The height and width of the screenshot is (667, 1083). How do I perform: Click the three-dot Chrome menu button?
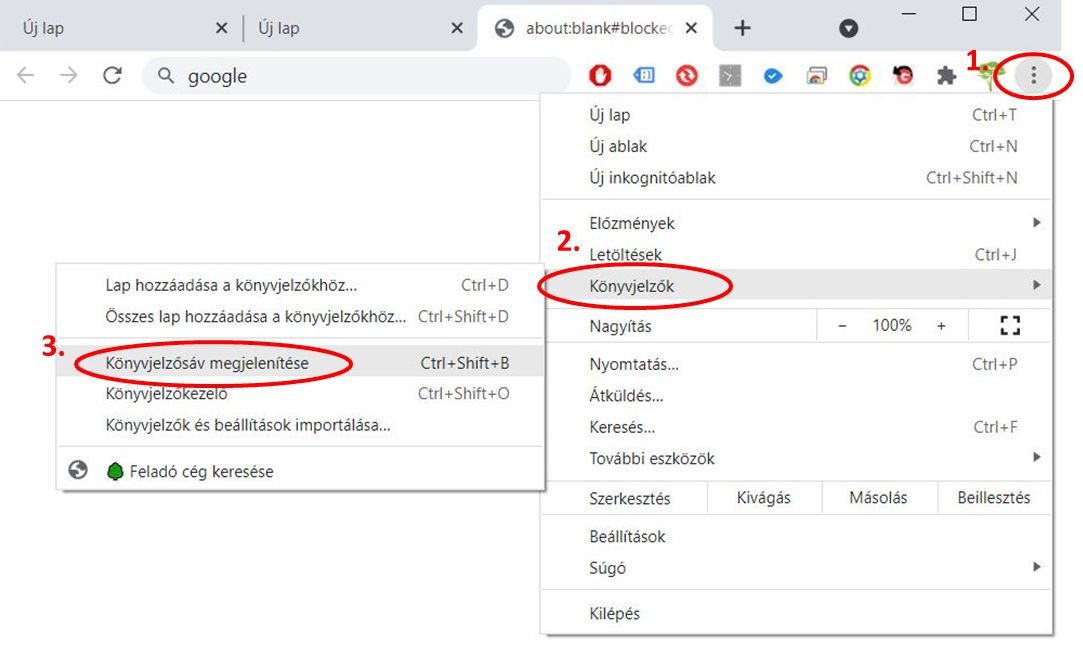[1033, 76]
